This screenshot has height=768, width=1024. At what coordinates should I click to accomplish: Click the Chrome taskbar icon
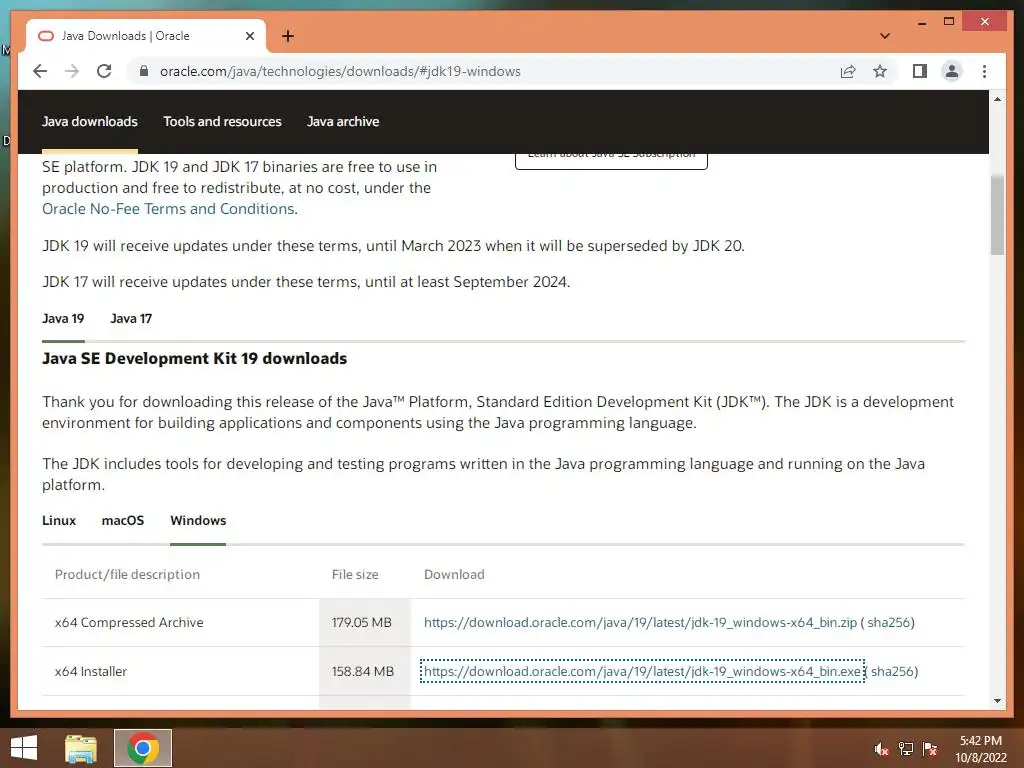[x=143, y=748]
